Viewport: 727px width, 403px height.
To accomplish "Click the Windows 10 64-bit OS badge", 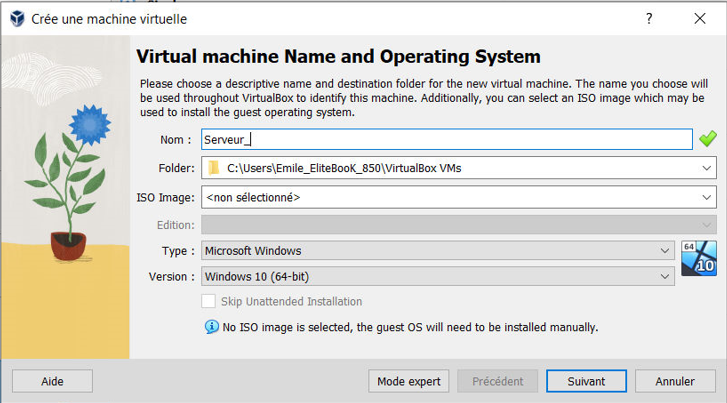I will [697, 258].
